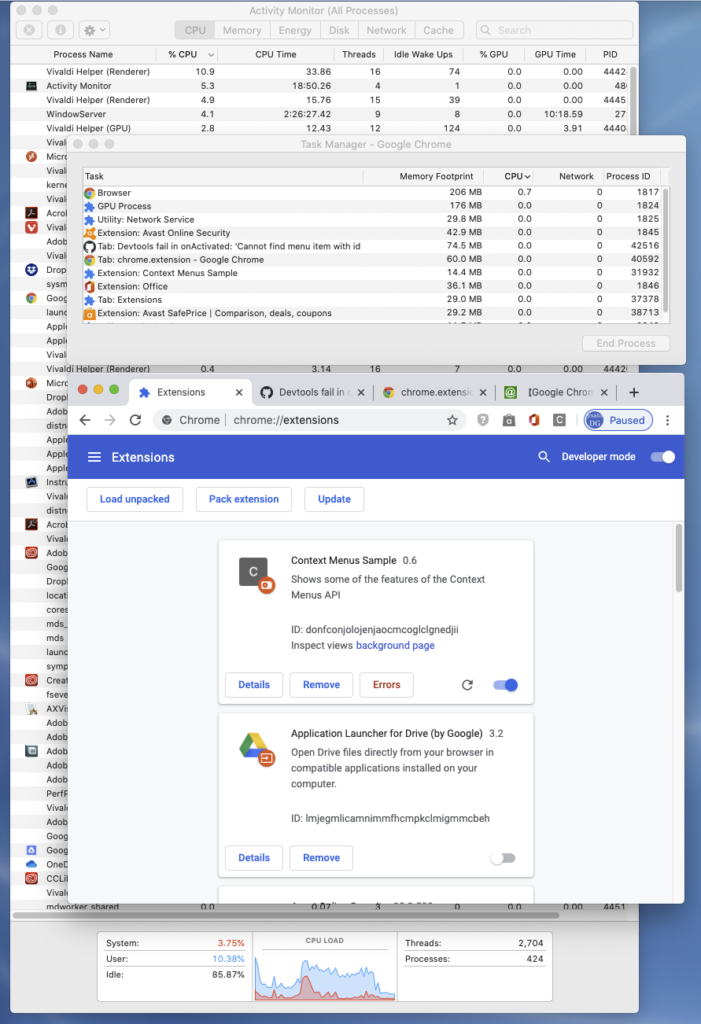Open Chrome's three-dot menu

(668, 420)
